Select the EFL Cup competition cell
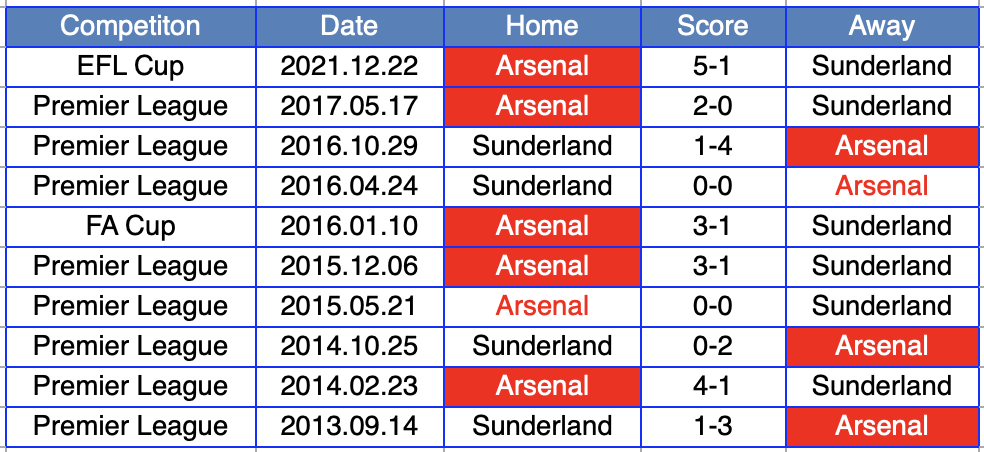 pos(130,66)
